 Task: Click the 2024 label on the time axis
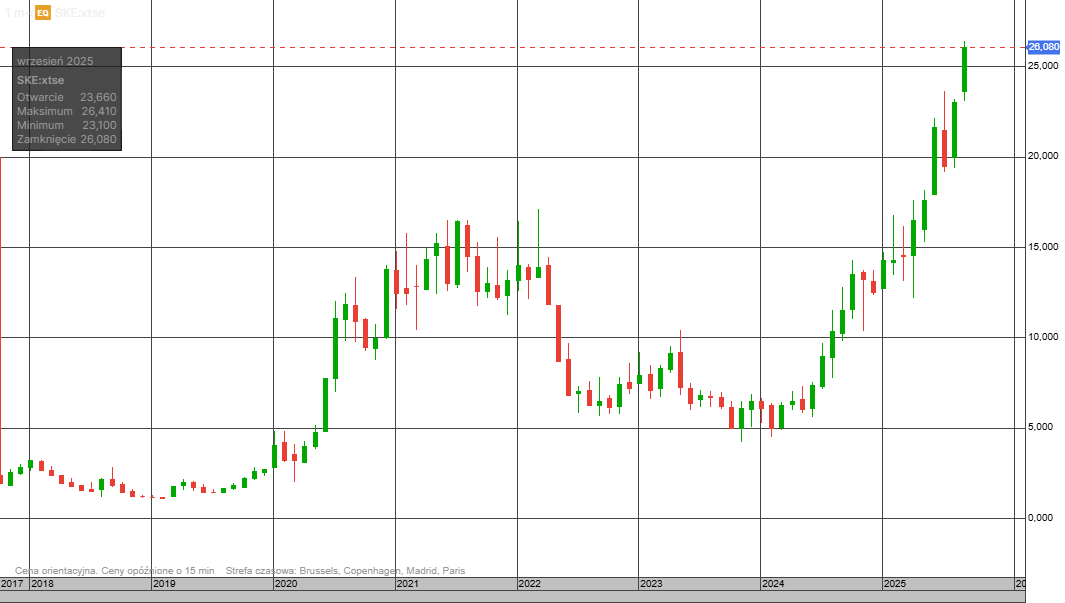click(x=772, y=583)
